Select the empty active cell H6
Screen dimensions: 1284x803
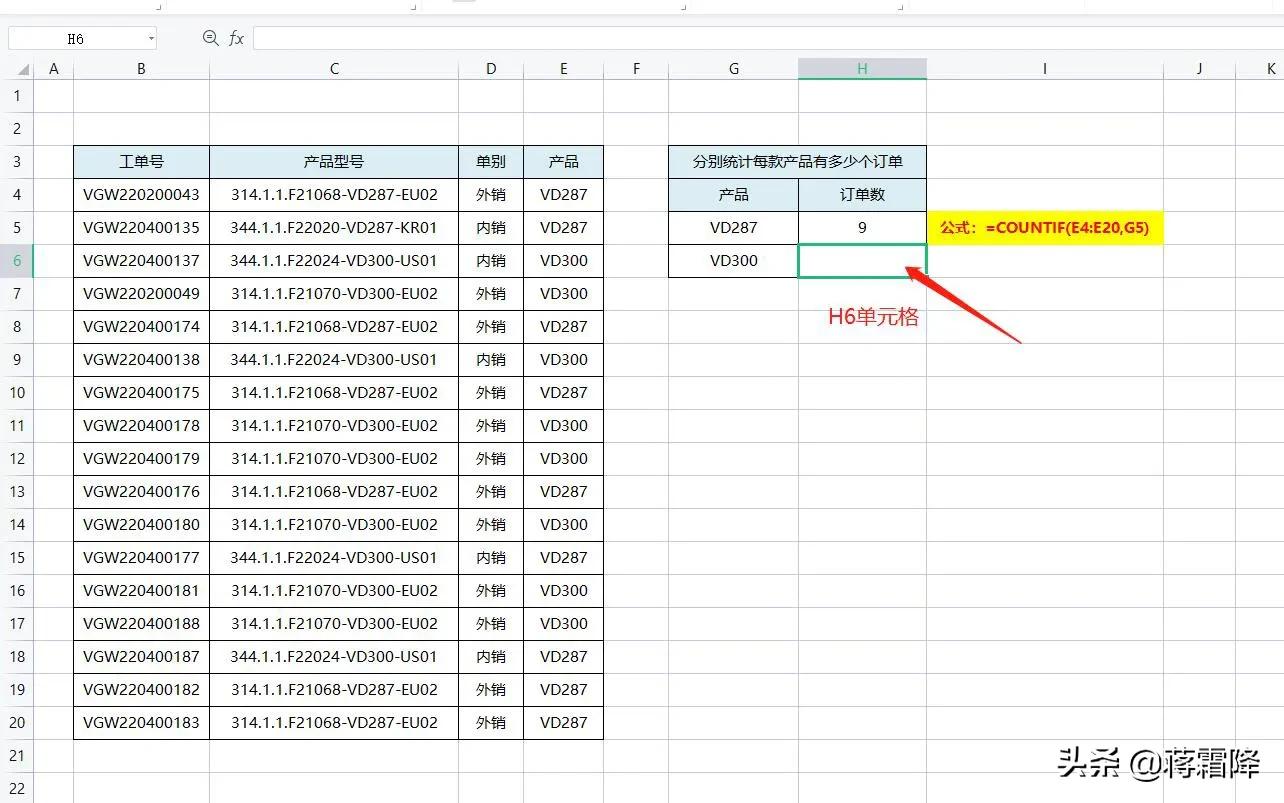(x=862, y=261)
